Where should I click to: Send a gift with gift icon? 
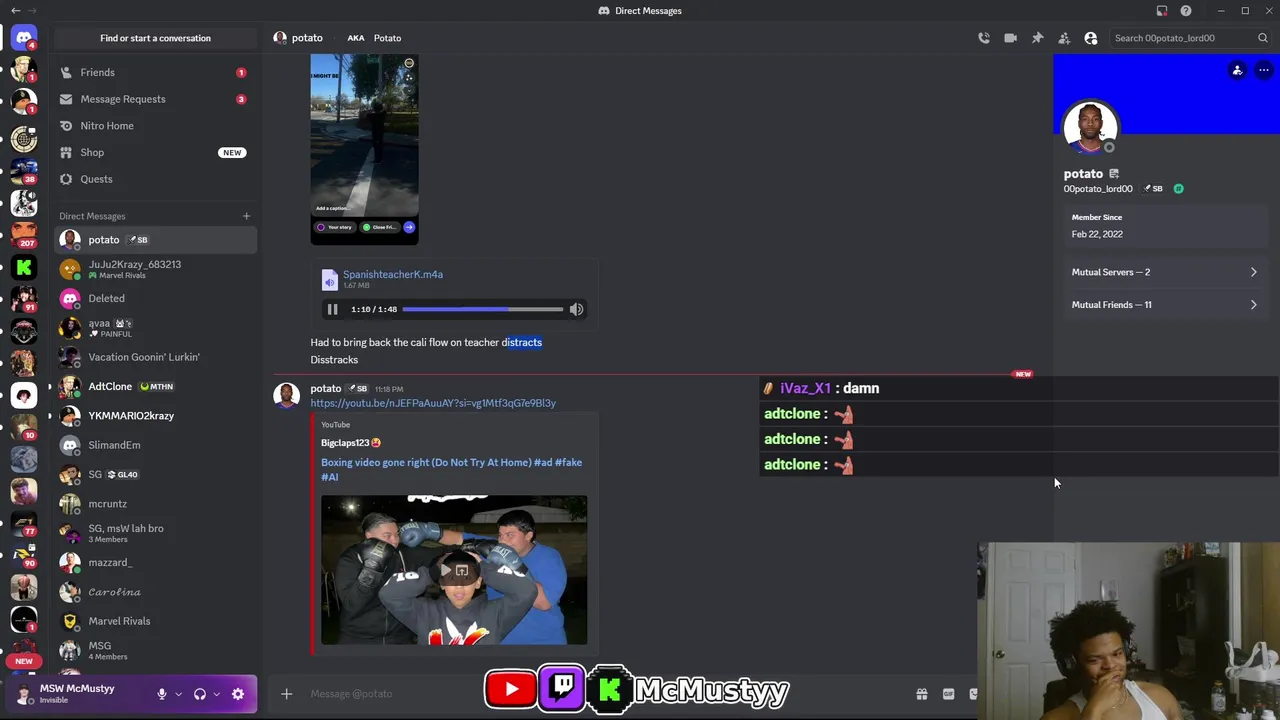(922, 694)
